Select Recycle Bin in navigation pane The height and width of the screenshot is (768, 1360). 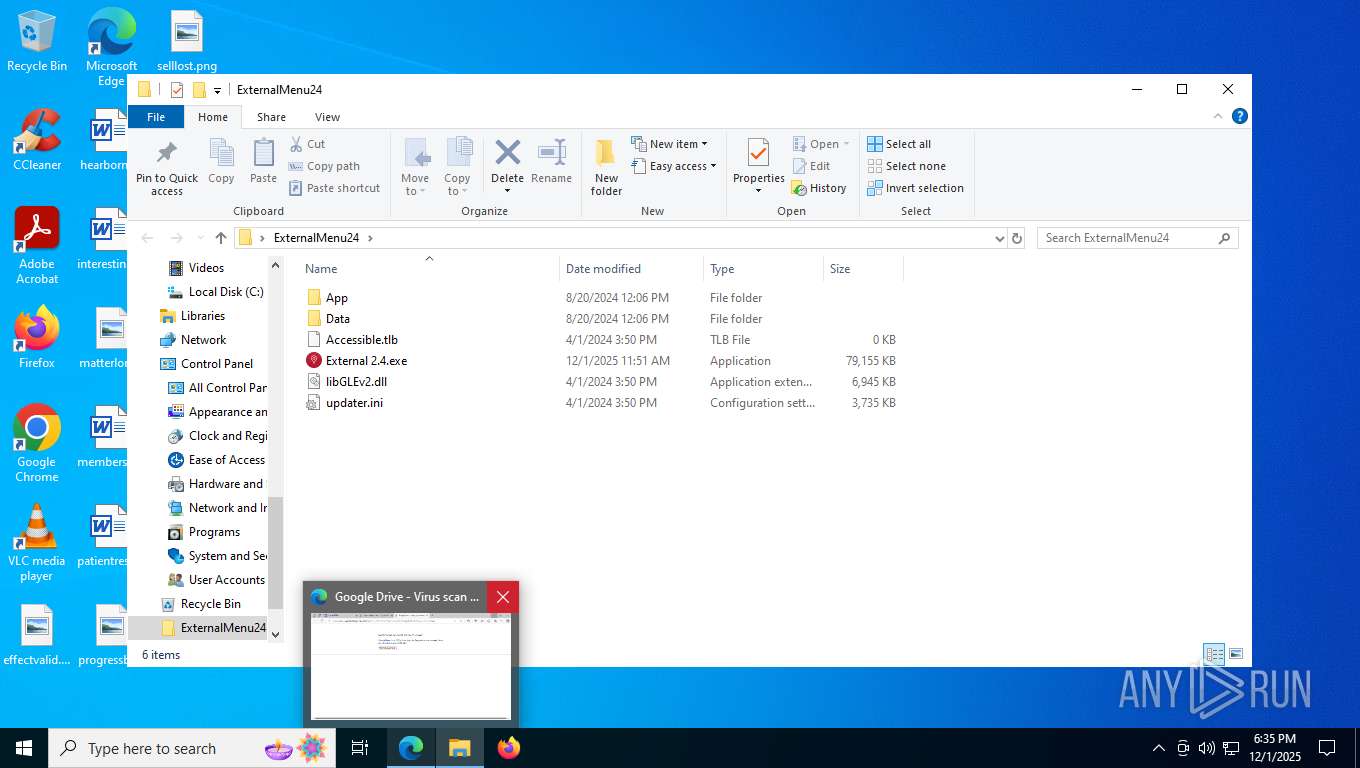tap(210, 604)
